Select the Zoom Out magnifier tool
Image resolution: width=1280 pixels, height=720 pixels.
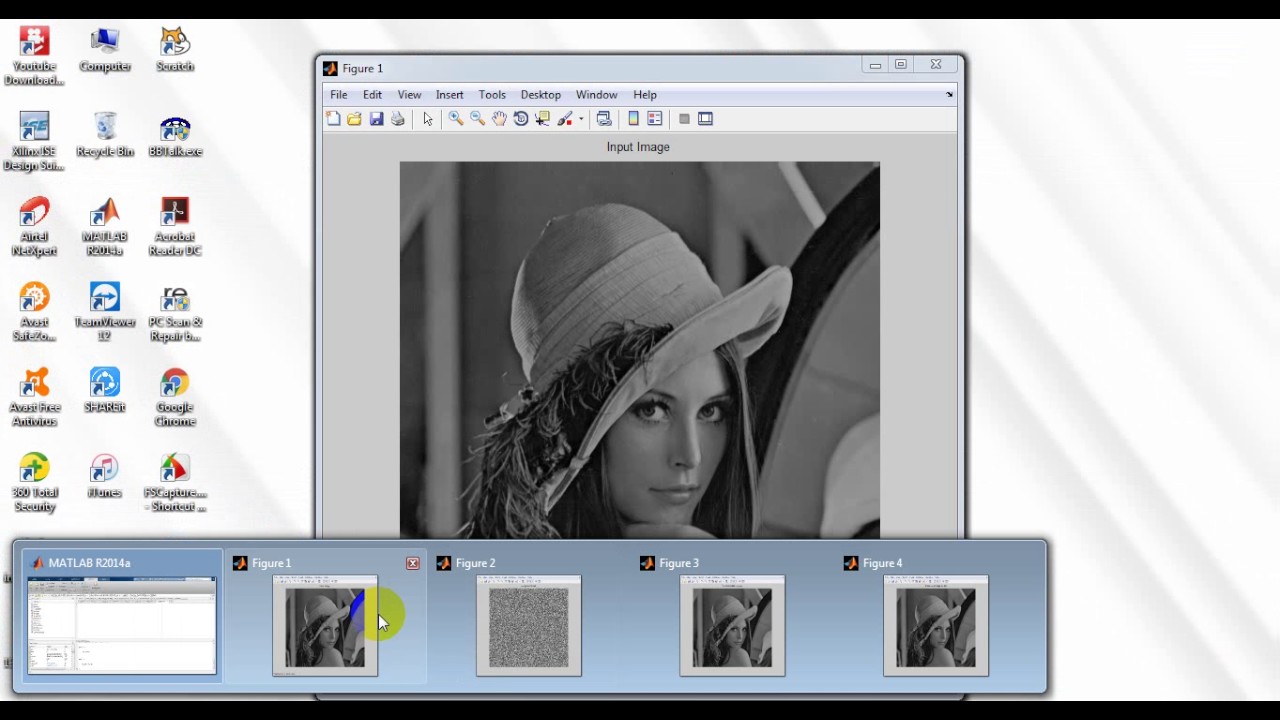click(x=477, y=119)
